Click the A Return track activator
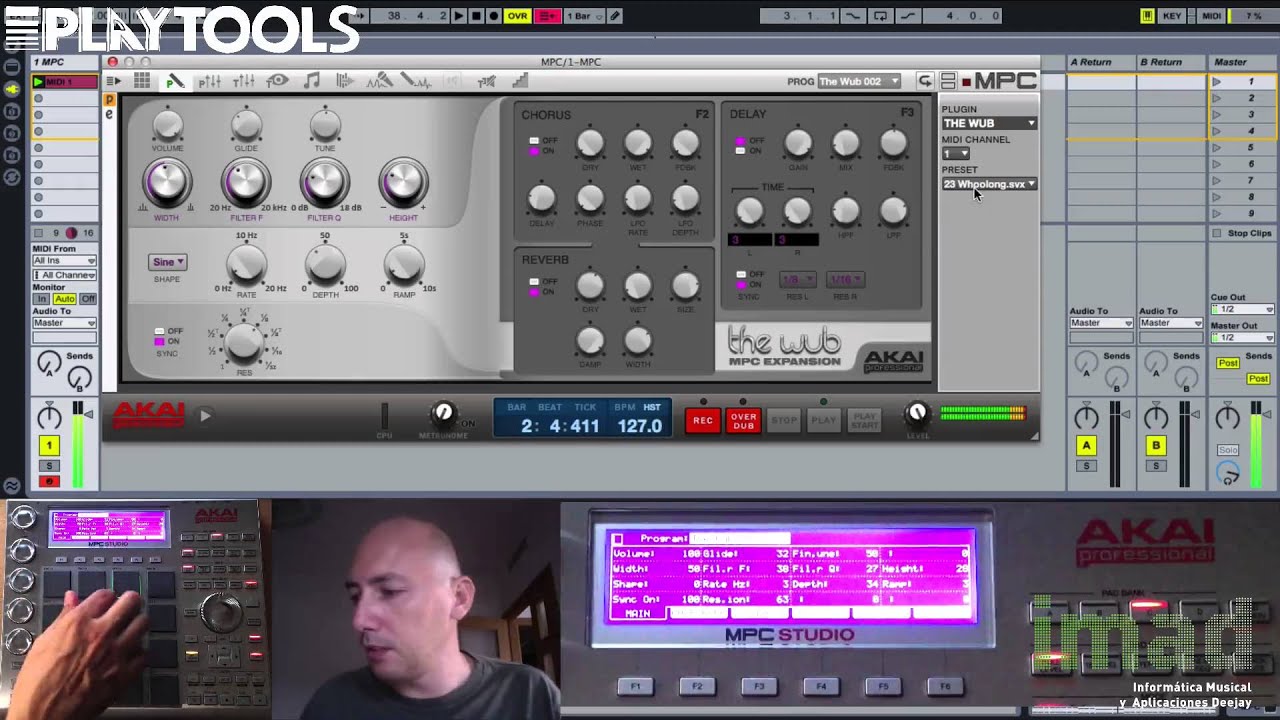Image resolution: width=1280 pixels, height=720 pixels. pyautogui.click(x=1086, y=446)
